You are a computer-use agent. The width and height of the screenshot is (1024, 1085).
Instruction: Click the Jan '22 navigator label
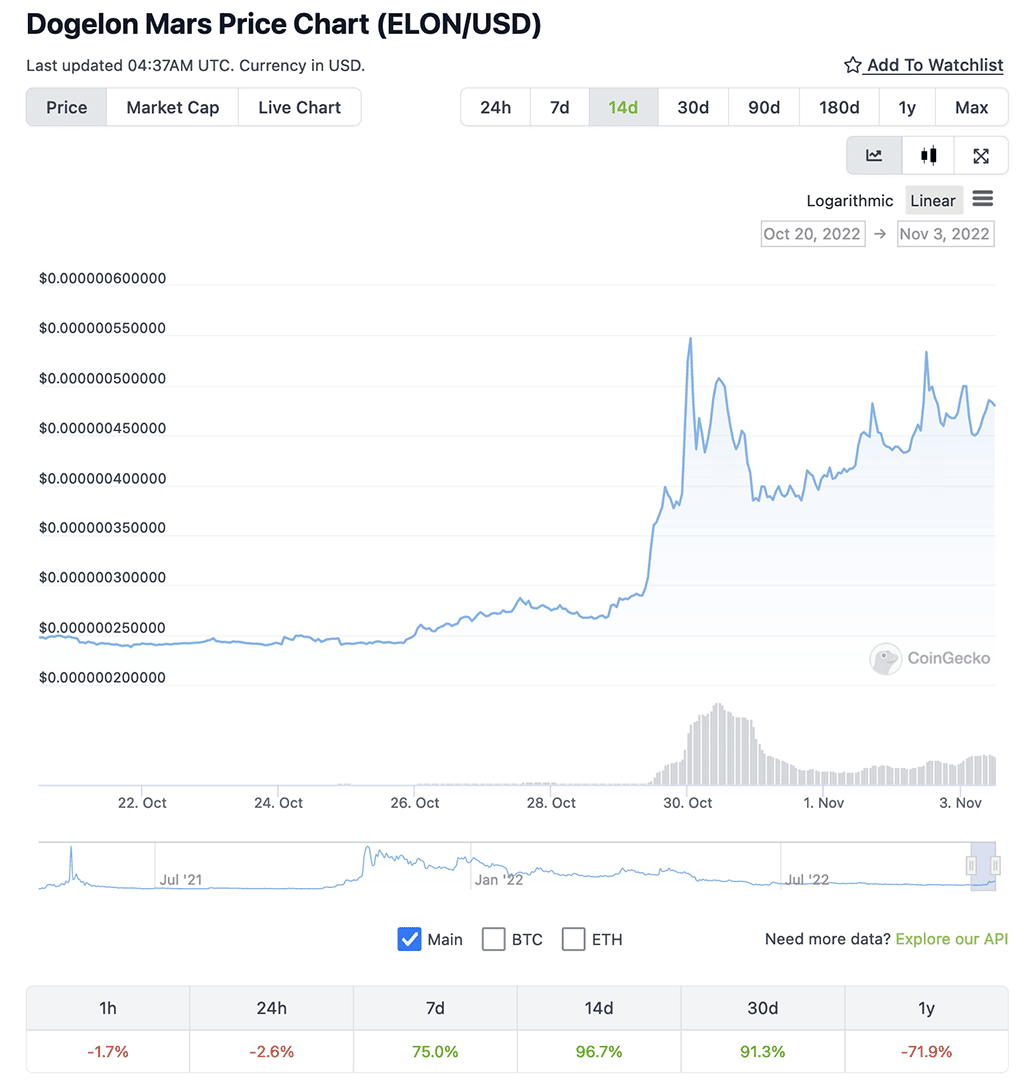499,879
